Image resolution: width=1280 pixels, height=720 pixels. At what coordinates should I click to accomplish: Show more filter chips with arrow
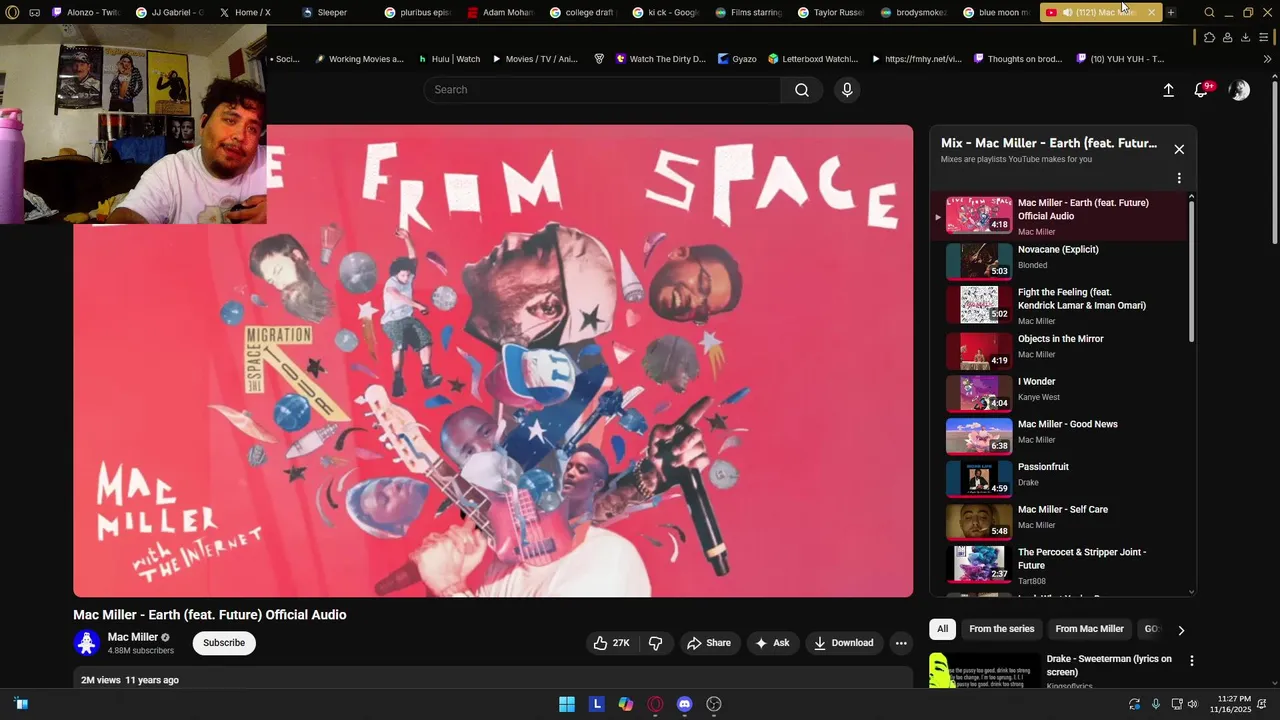[1181, 630]
